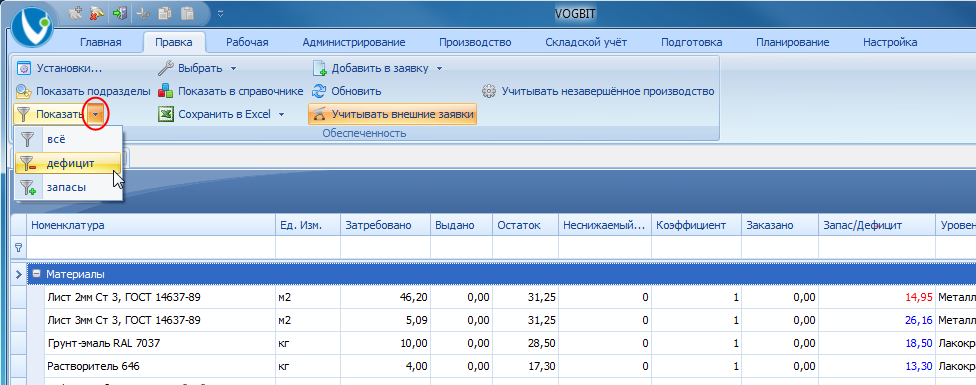Click the Обновить refresh button
Screen dimensions: 976x385
[346, 91]
